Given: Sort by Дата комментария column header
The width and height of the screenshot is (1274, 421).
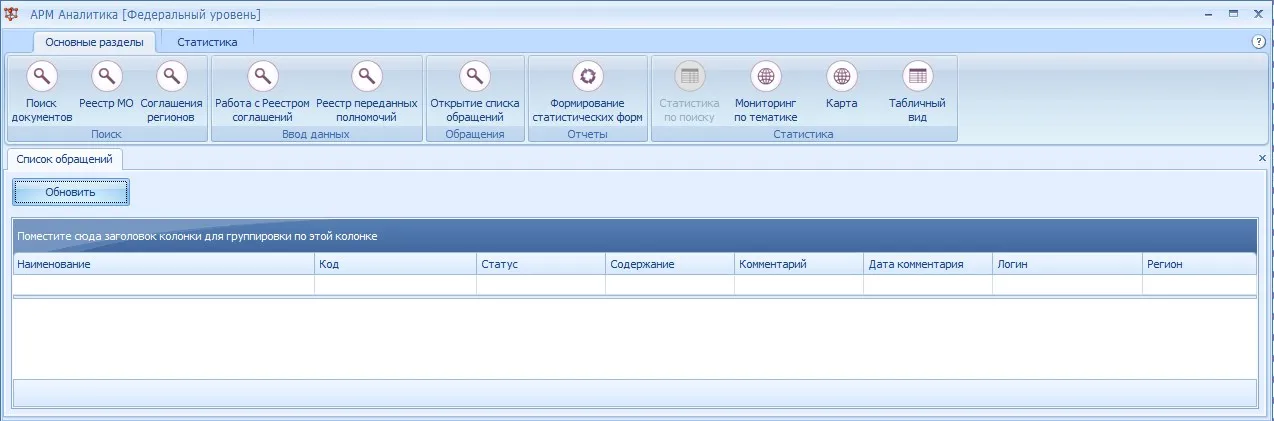Looking at the screenshot, I should [928, 264].
